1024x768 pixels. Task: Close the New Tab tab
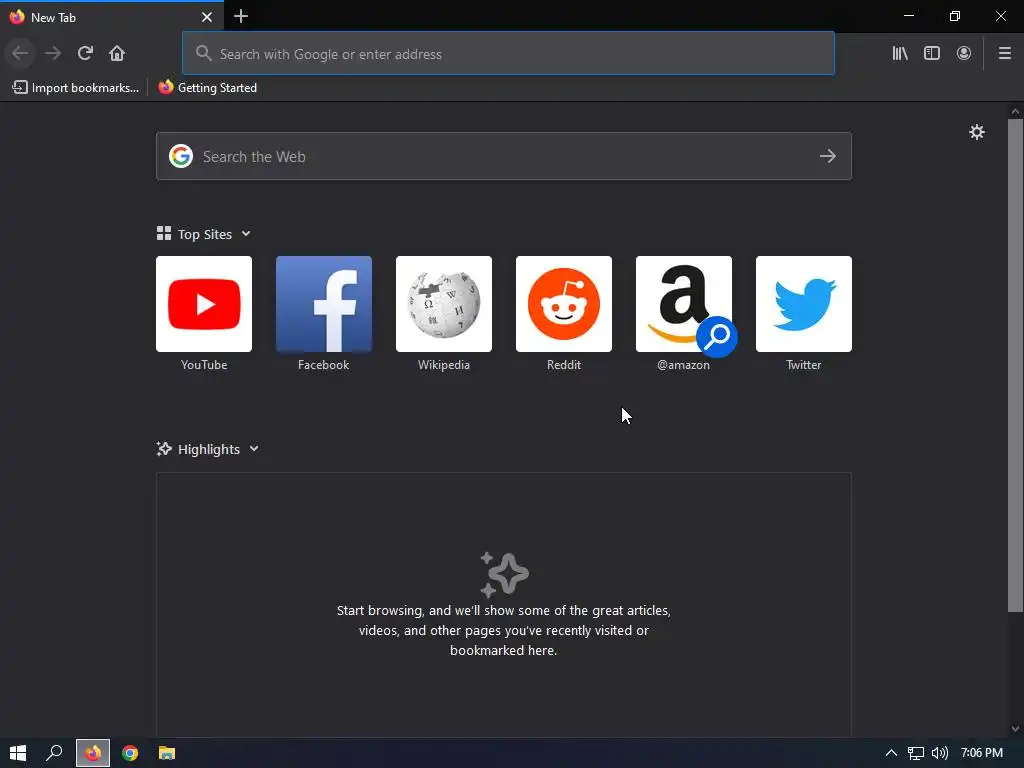(x=207, y=17)
